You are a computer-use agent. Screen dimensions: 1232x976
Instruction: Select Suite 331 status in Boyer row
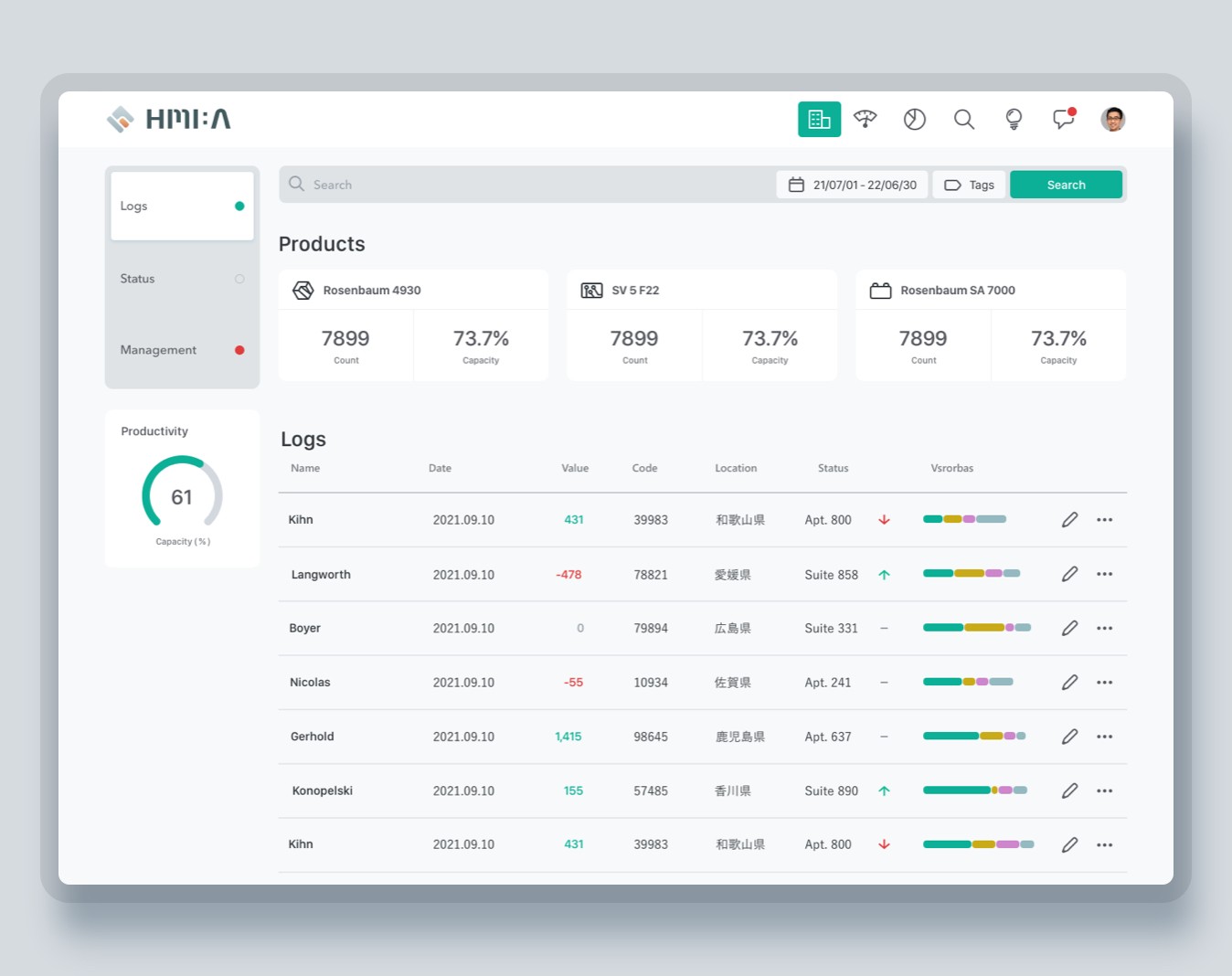(831, 629)
